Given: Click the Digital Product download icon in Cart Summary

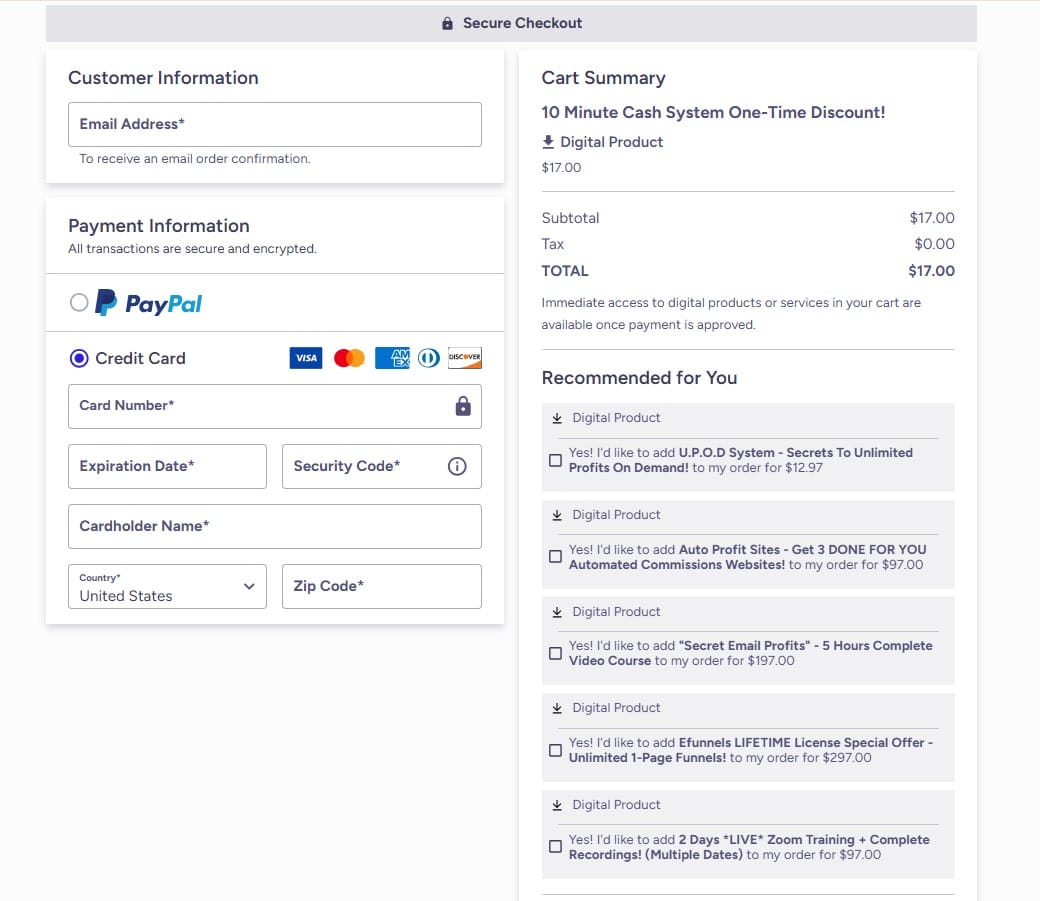Looking at the screenshot, I should (548, 141).
